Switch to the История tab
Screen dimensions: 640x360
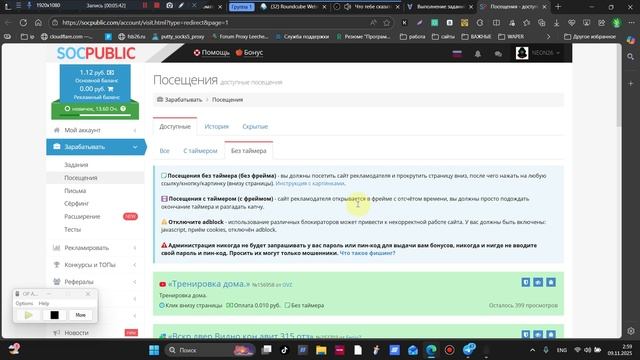(217, 127)
